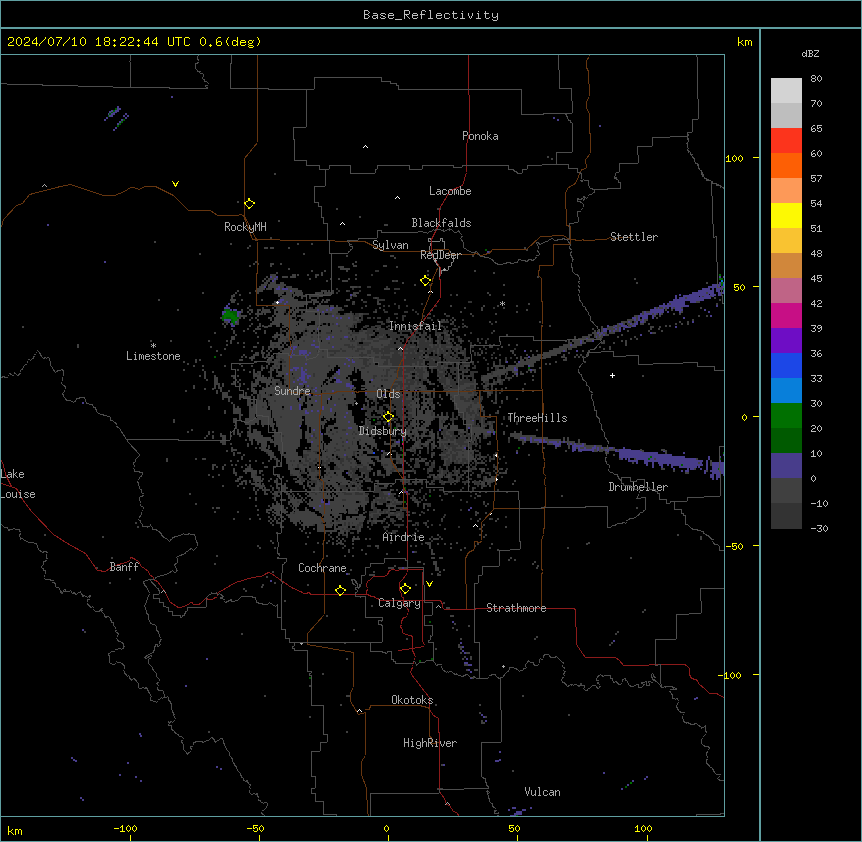Image resolution: width=862 pixels, height=842 pixels.
Task: Select the yellow diamond marker above Calgary label
Action: point(405,589)
